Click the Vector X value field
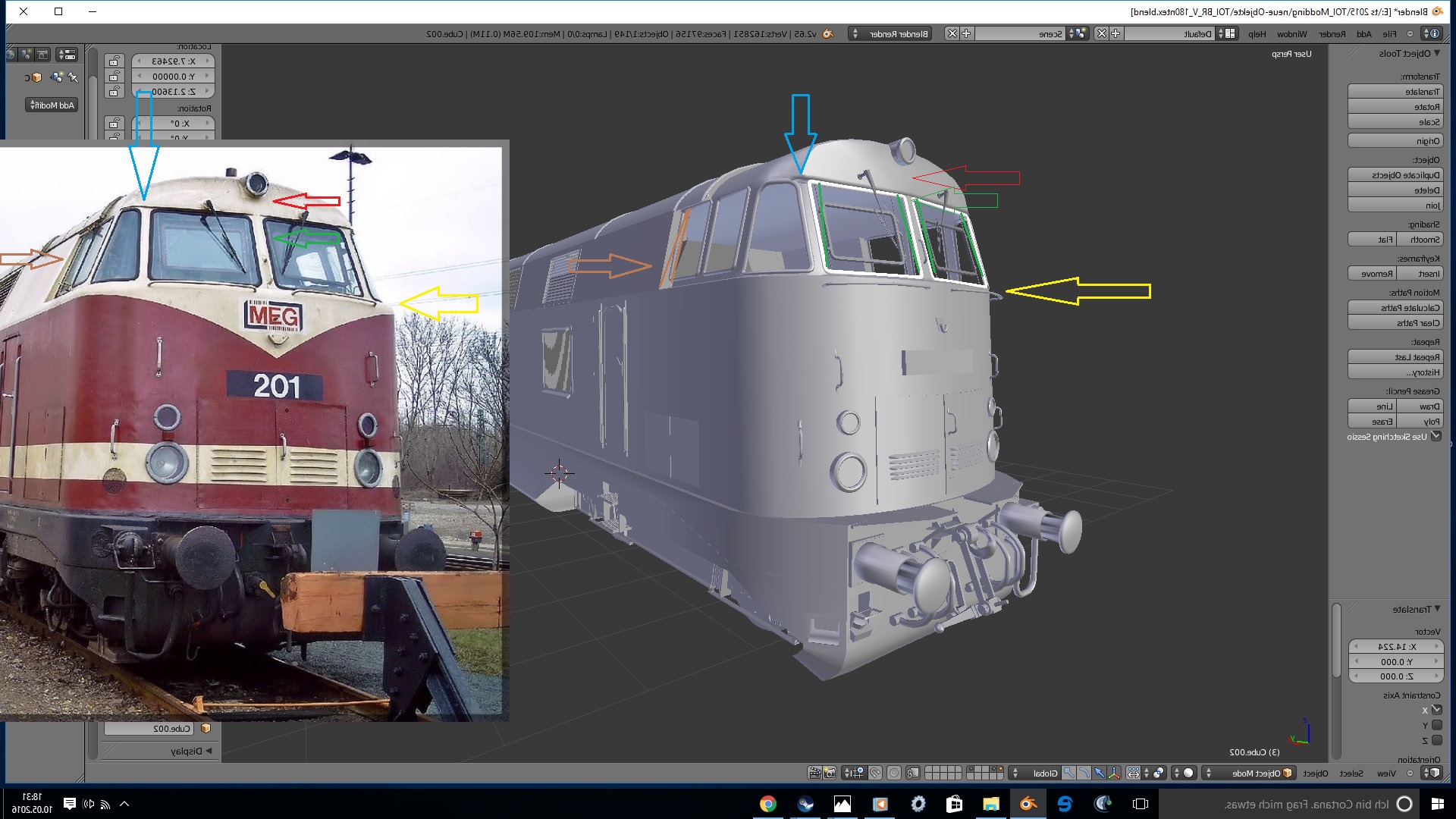This screenshot has width=1456, height=819. 1395,647
